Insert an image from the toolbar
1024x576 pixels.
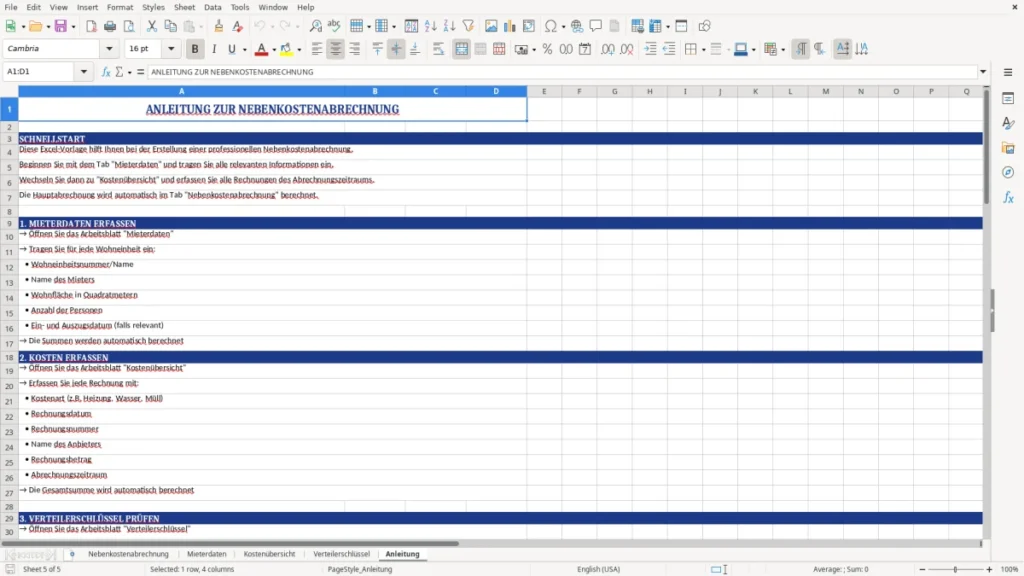(491, 26)
